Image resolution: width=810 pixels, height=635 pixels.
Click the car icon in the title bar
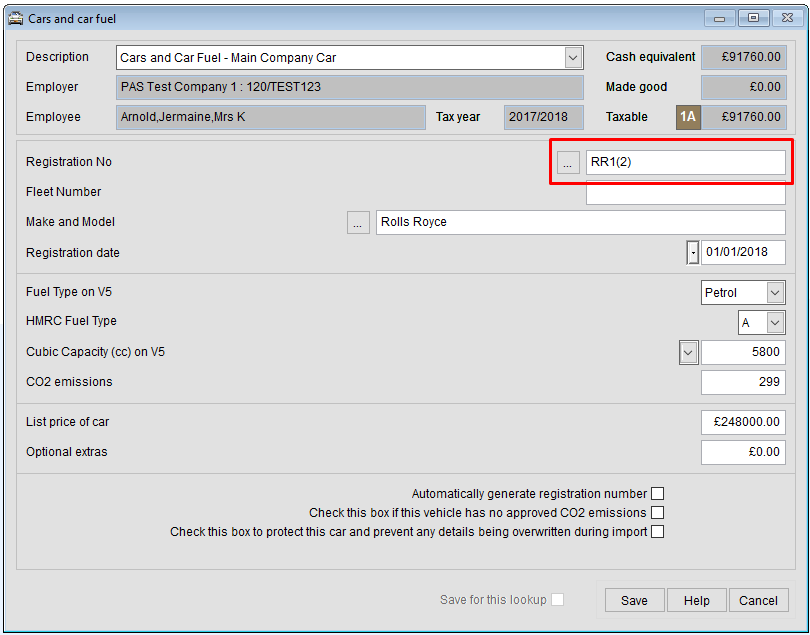pos(16,19)
